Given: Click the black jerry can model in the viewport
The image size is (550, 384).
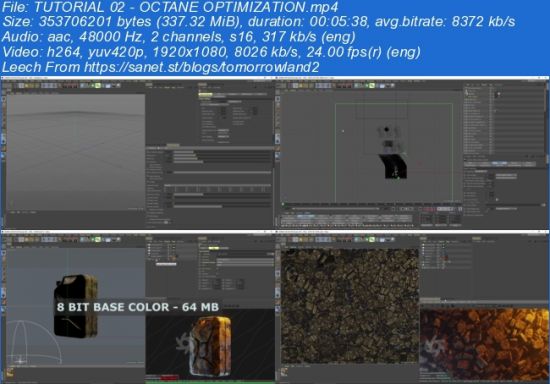Looking at the screenshot, I should point(76,306).
